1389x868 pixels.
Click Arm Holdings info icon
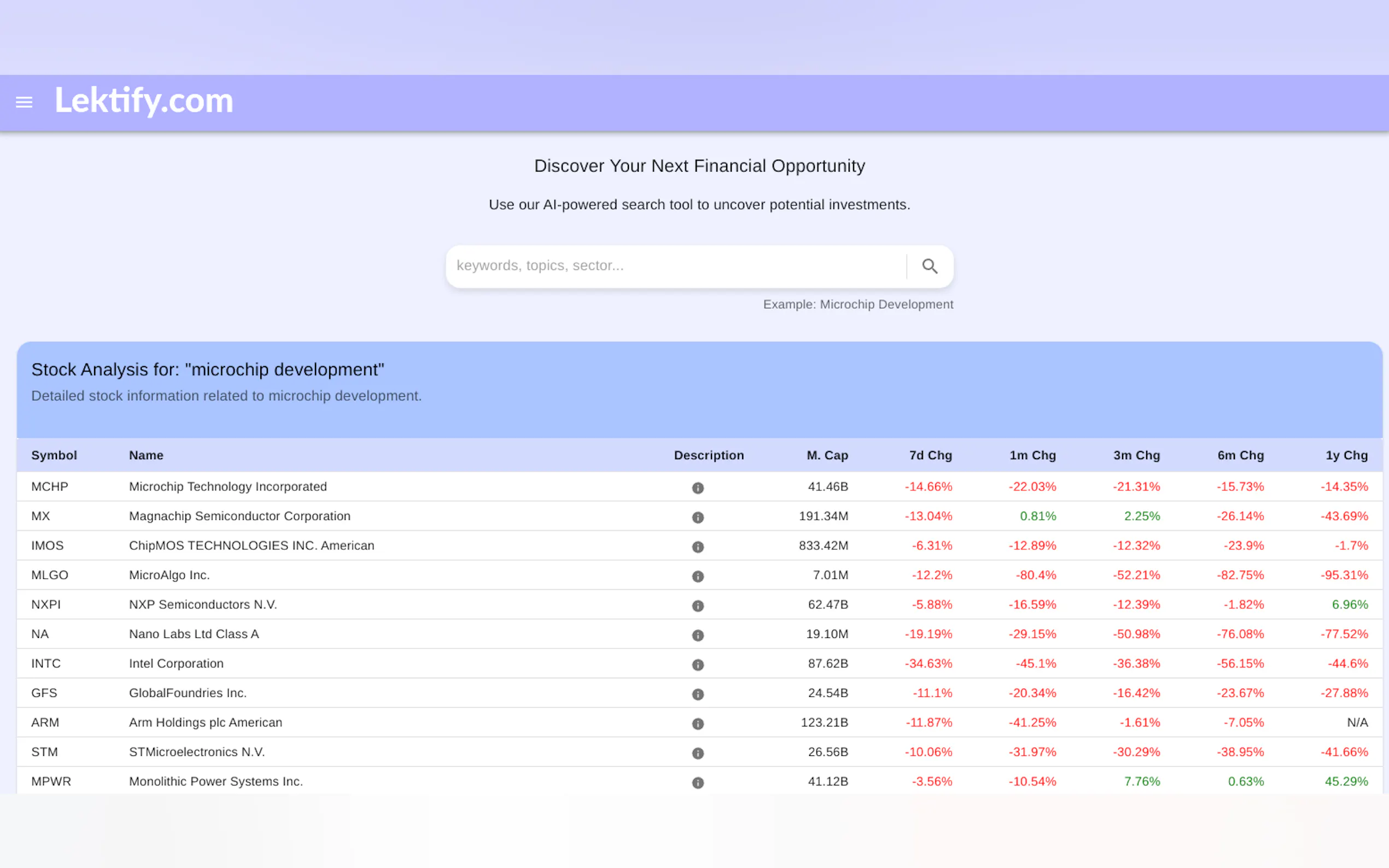[698, 723]
